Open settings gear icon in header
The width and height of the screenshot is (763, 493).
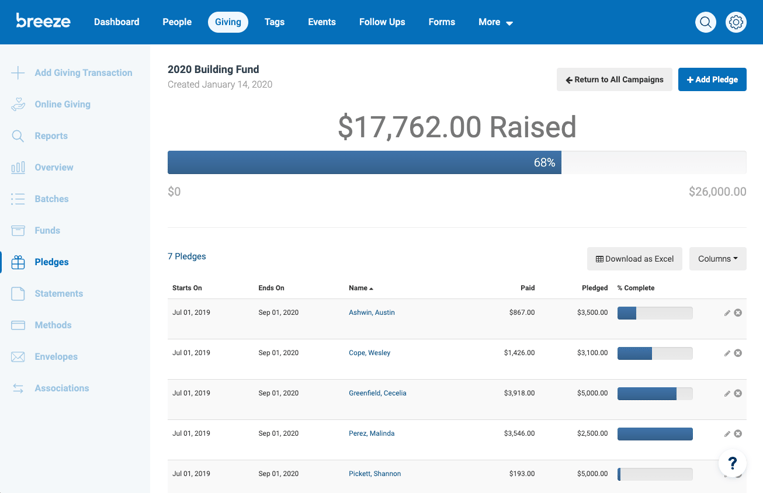(736, 22)
